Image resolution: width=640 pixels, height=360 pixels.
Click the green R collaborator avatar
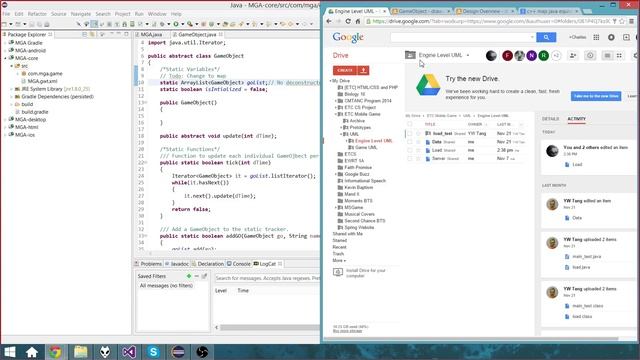pos(543,56)
